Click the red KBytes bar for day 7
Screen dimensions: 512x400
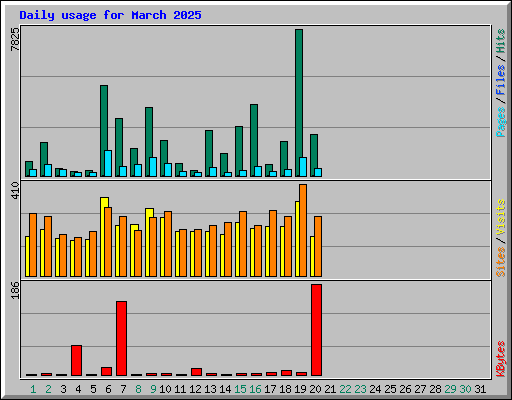[x=121, y=338]
